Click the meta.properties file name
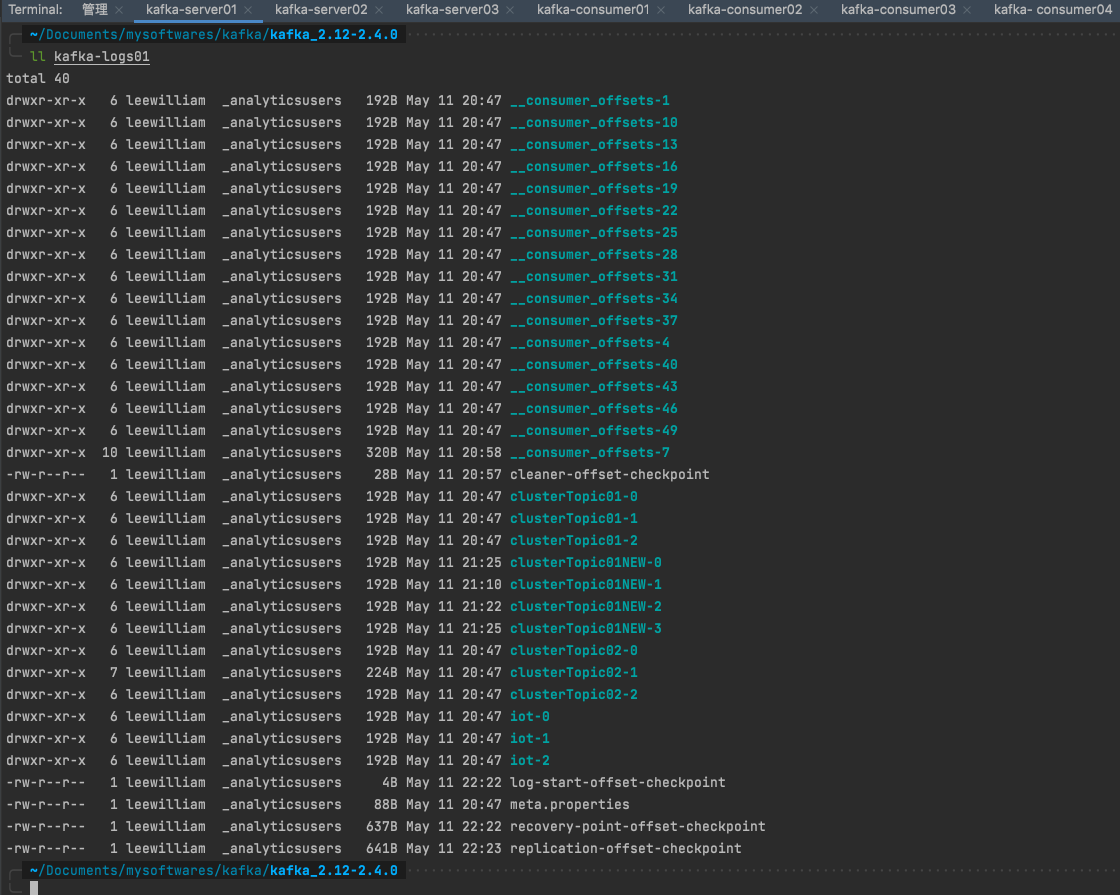Screen dimensions: 1120x895 pos(569,804)
